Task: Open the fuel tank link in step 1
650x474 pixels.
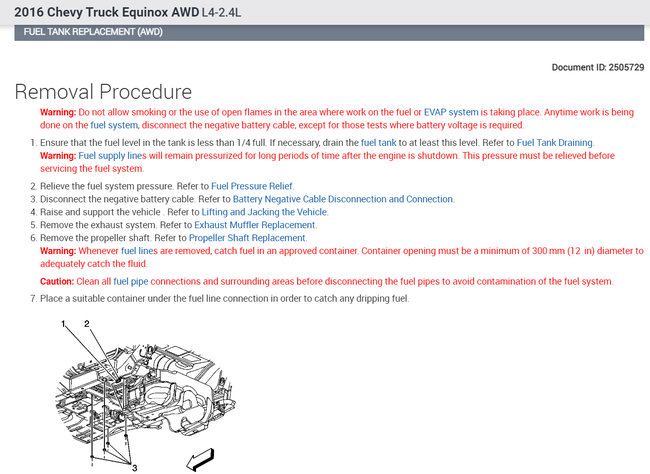Action: (x=378, y=143)
